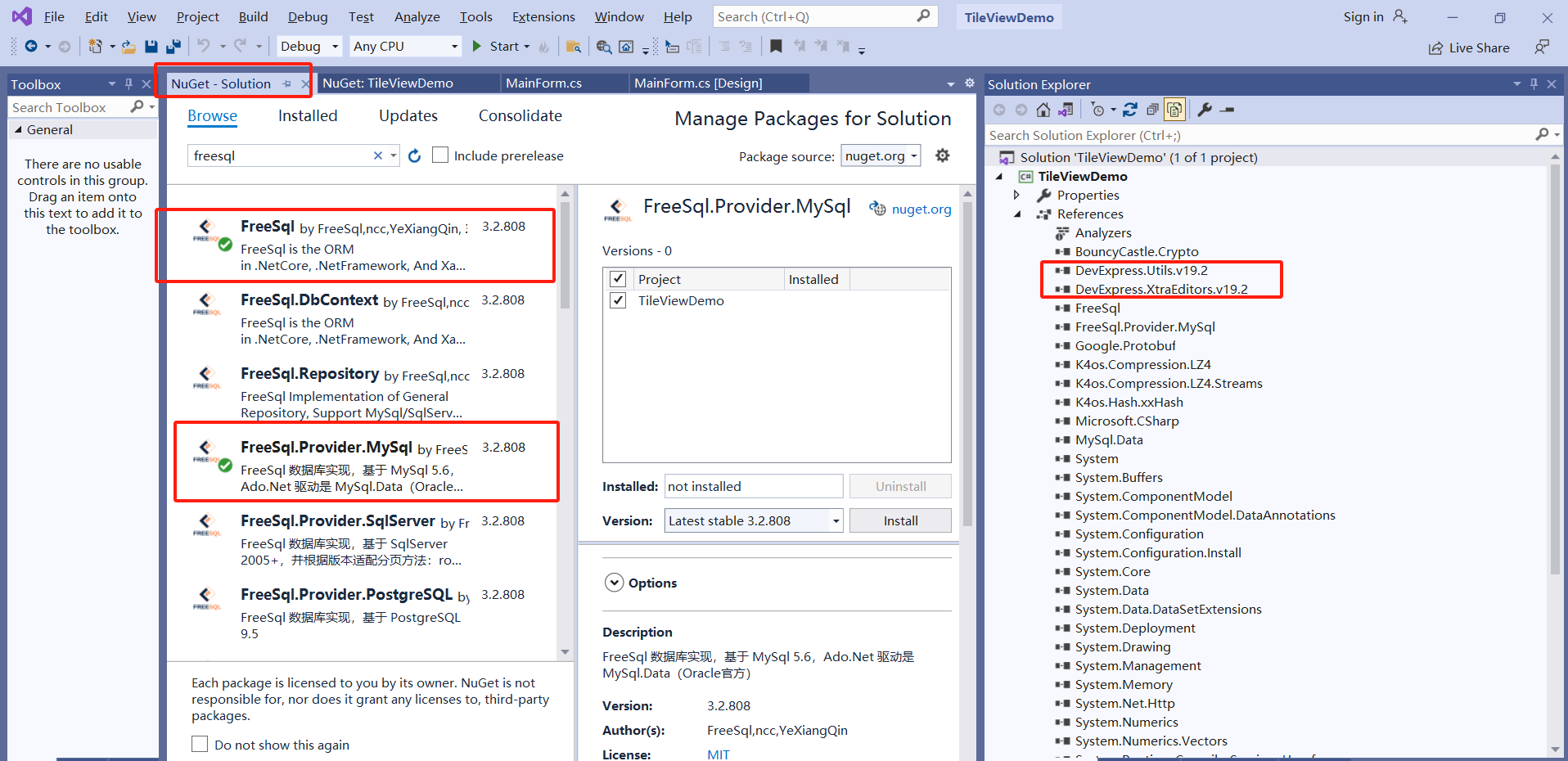The image size is (1568, 761).
Task: Click the bookmark icon in toolbar
Action: [776, 47]
